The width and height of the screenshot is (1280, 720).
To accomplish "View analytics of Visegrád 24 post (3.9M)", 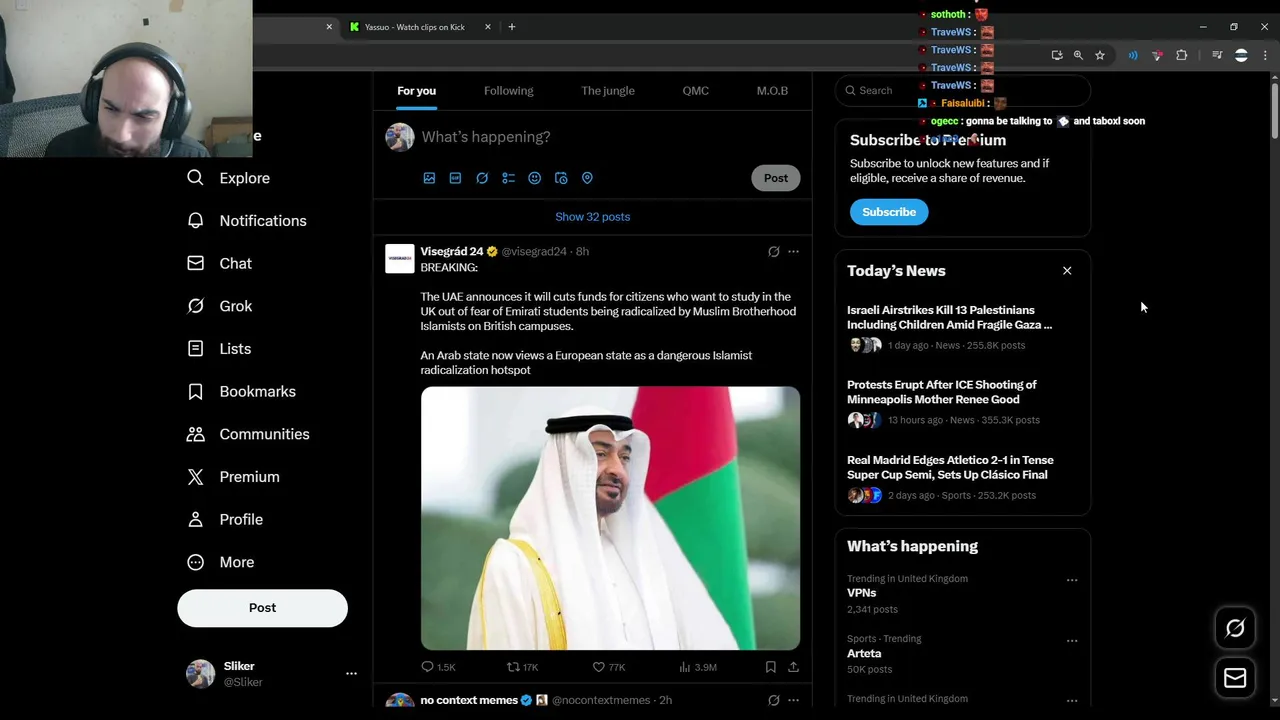I will (697, 667).
